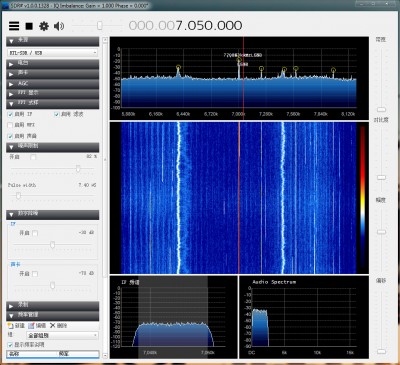The height and width of the screenshot is (365, 400).
Task: Open the RTL-SDR / USB device dropdown
Action: click(53, 53)
